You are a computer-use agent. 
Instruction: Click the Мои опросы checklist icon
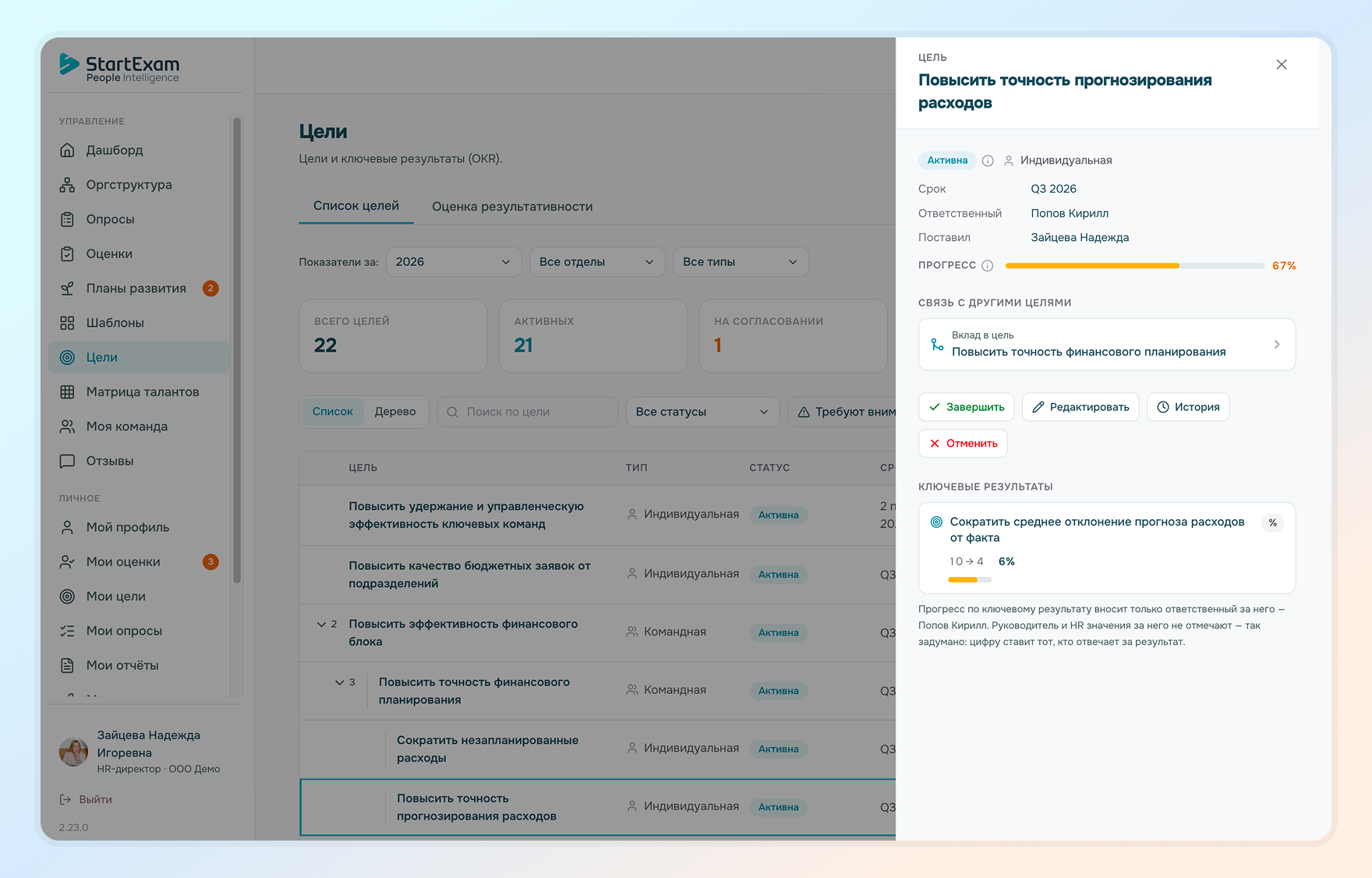68,631
